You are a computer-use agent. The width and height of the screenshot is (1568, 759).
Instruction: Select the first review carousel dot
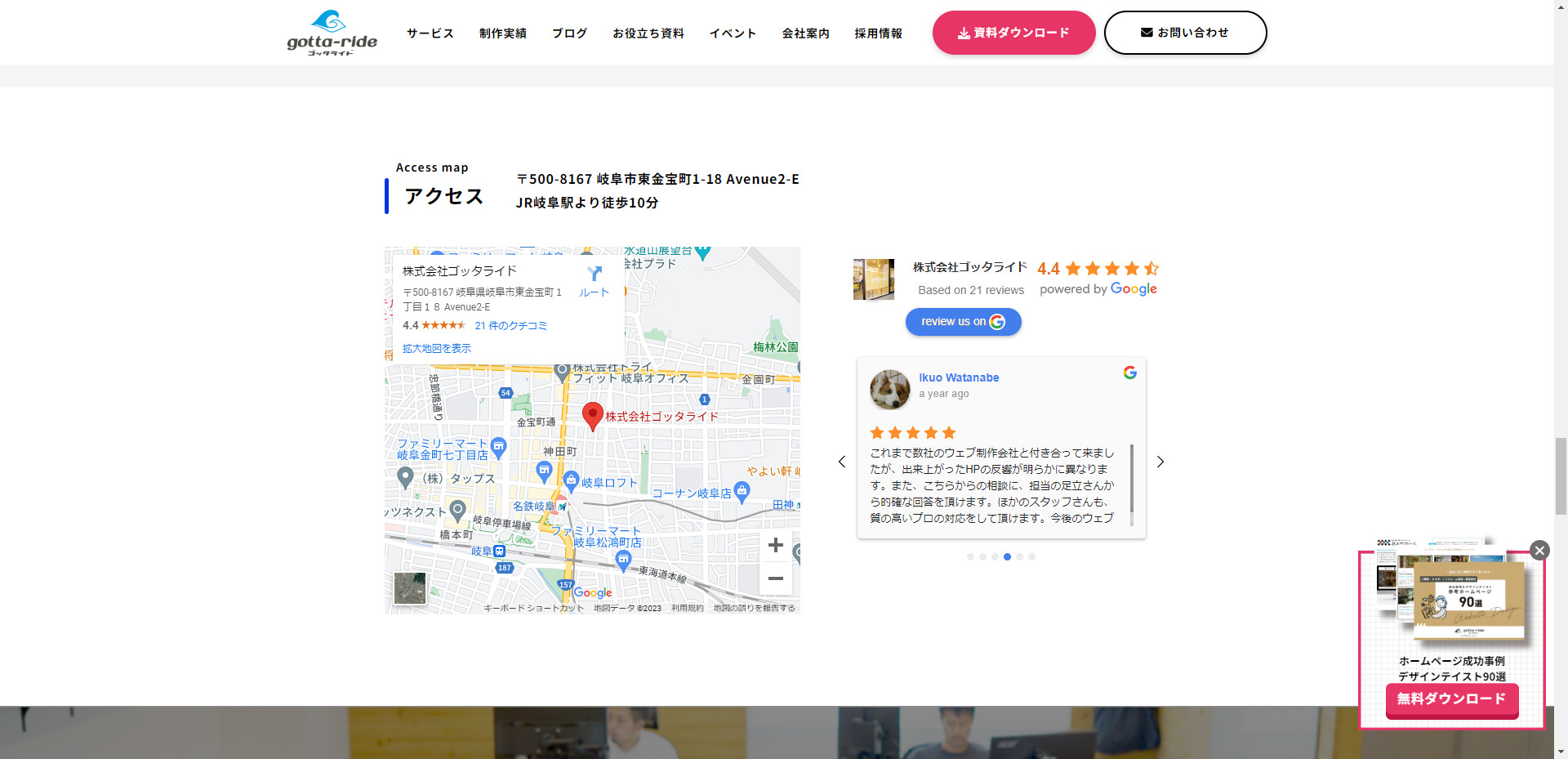(x=970, y=557)
